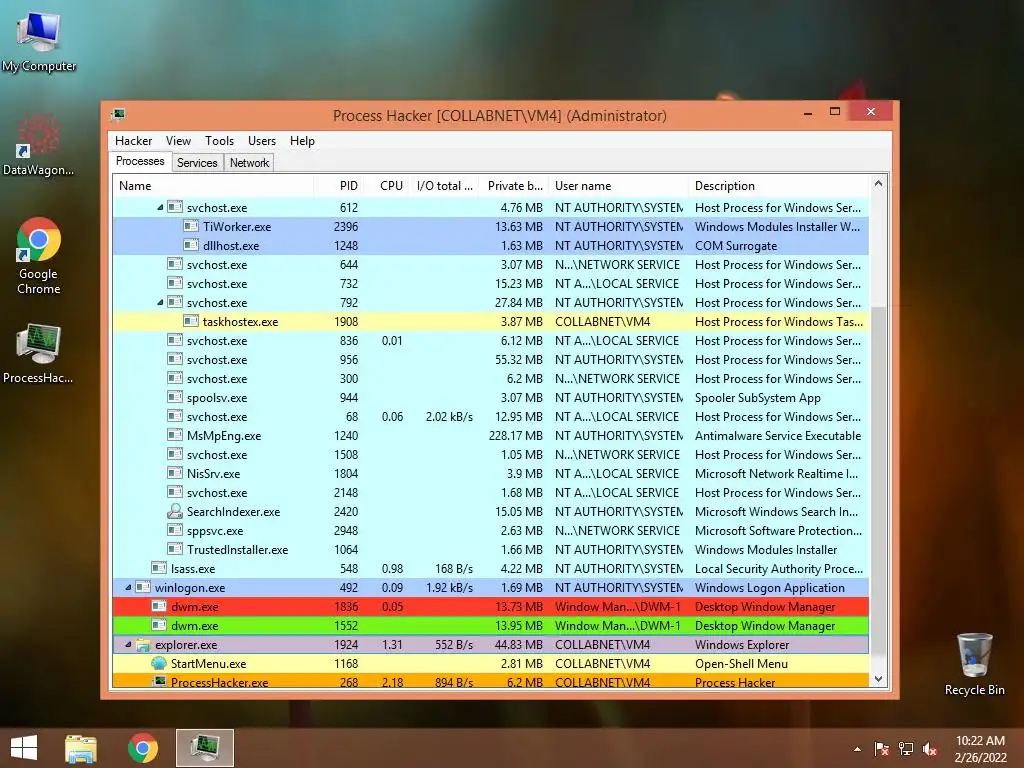Open Google Chrome desktop shortcut
1024x768 pixels.
click(x=39, y=255)
